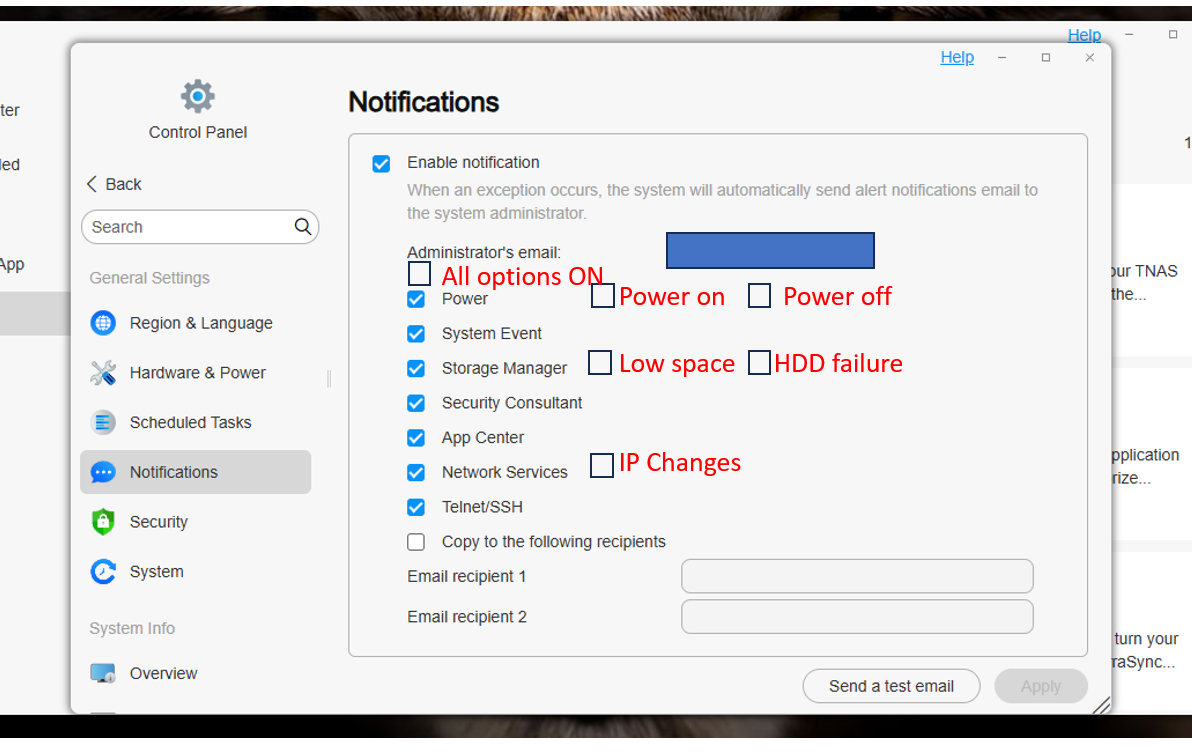
Task: Click the Email recipient 2 field
Action: point(857,617)
